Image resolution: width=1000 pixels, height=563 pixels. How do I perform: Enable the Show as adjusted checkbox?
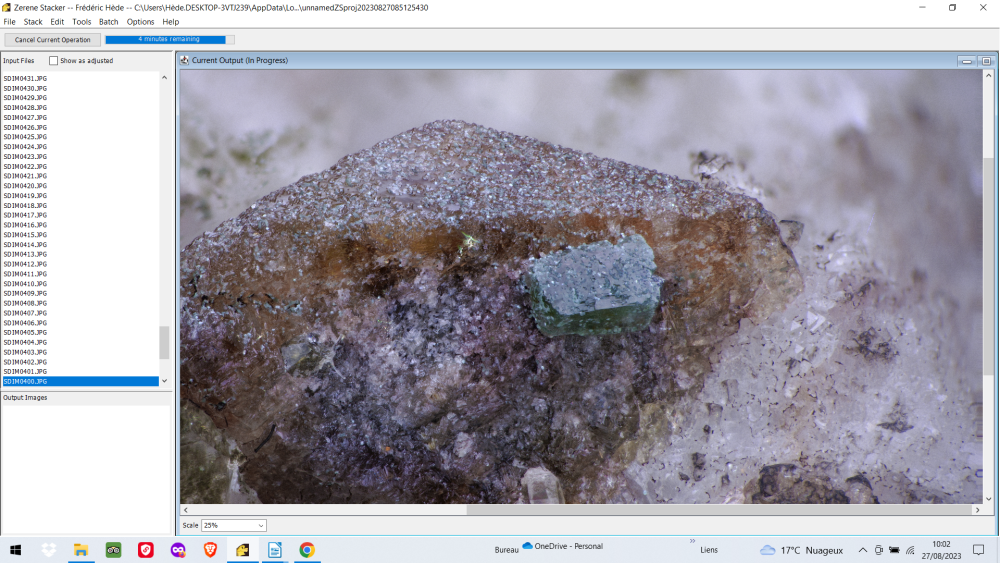coord(54,61)
